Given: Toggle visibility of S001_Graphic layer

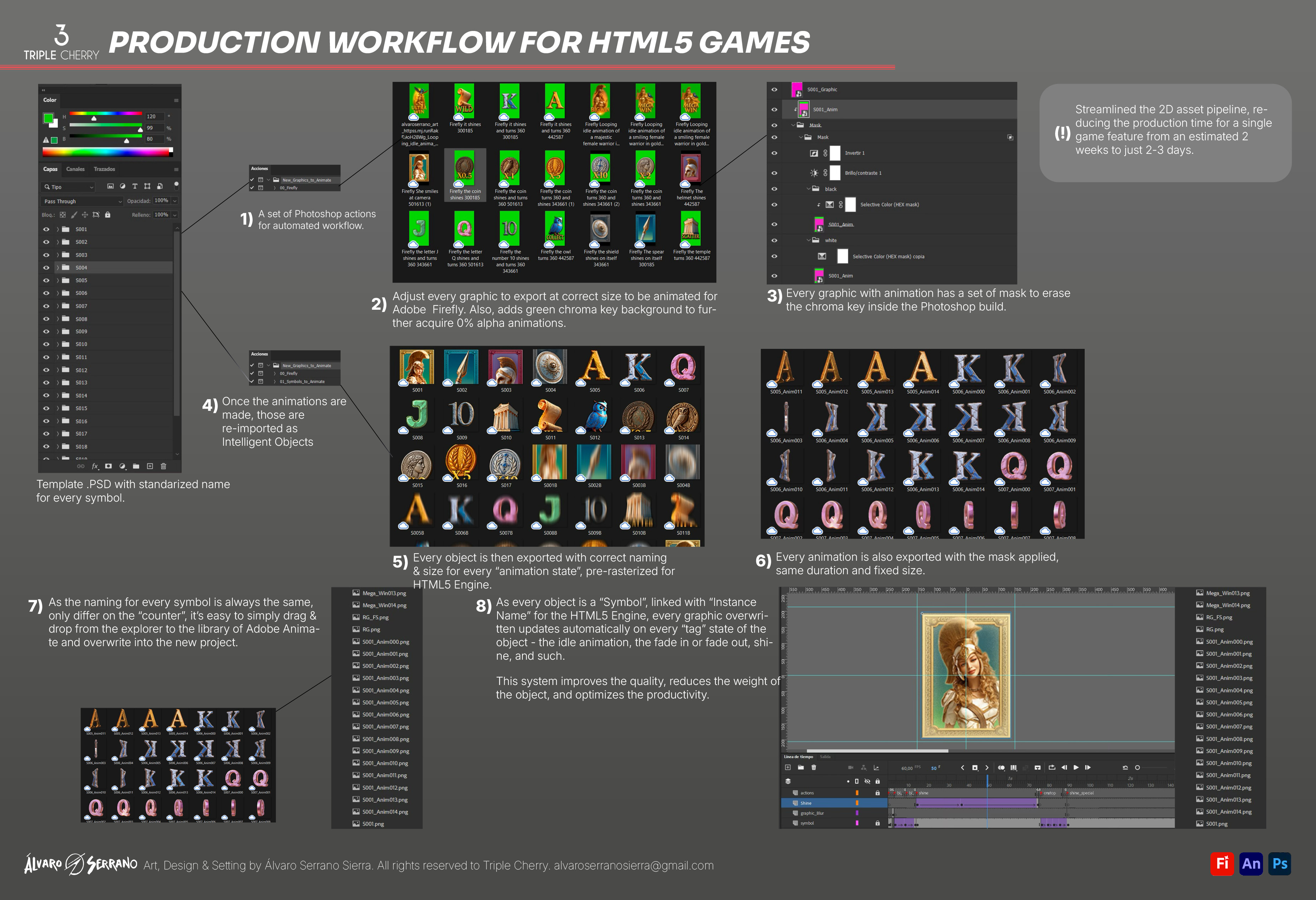Looking at the screenshot, I should (x=774, y=89).
